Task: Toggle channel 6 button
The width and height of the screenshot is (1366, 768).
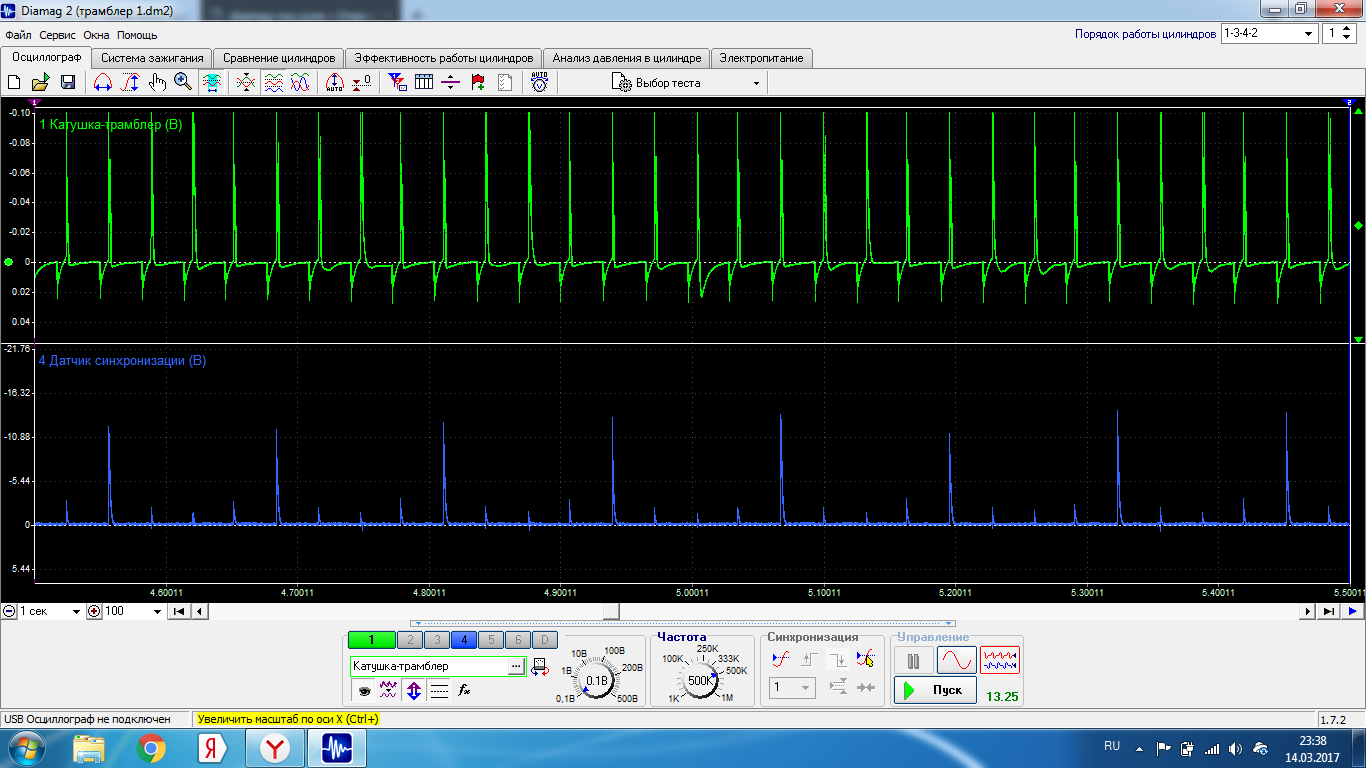Action: pyautogui.click(x=518, y=640)
